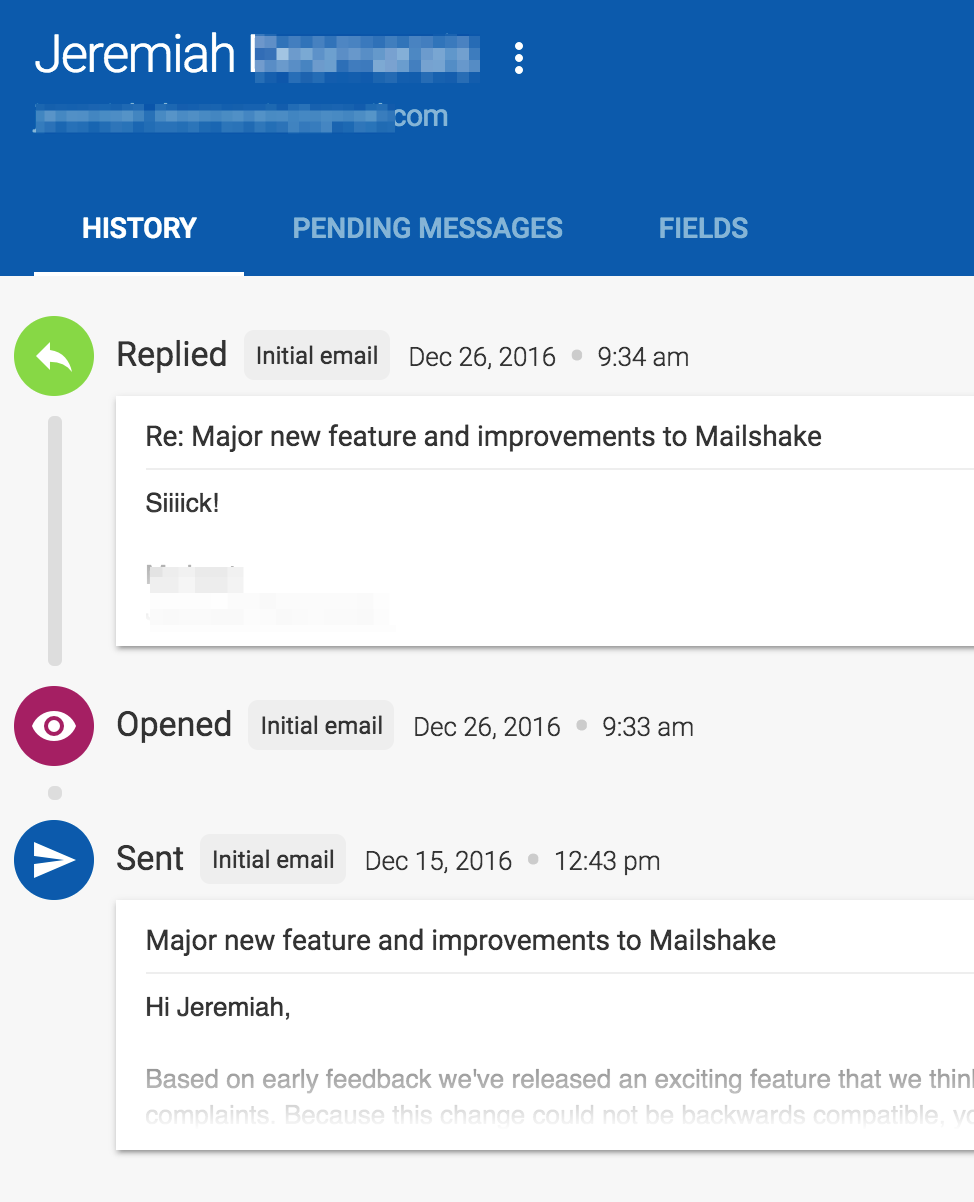Click the Dec 26, 2016 9:34 am timestamp
Viewport: 974px width, 1202px height.
point(548,357)
